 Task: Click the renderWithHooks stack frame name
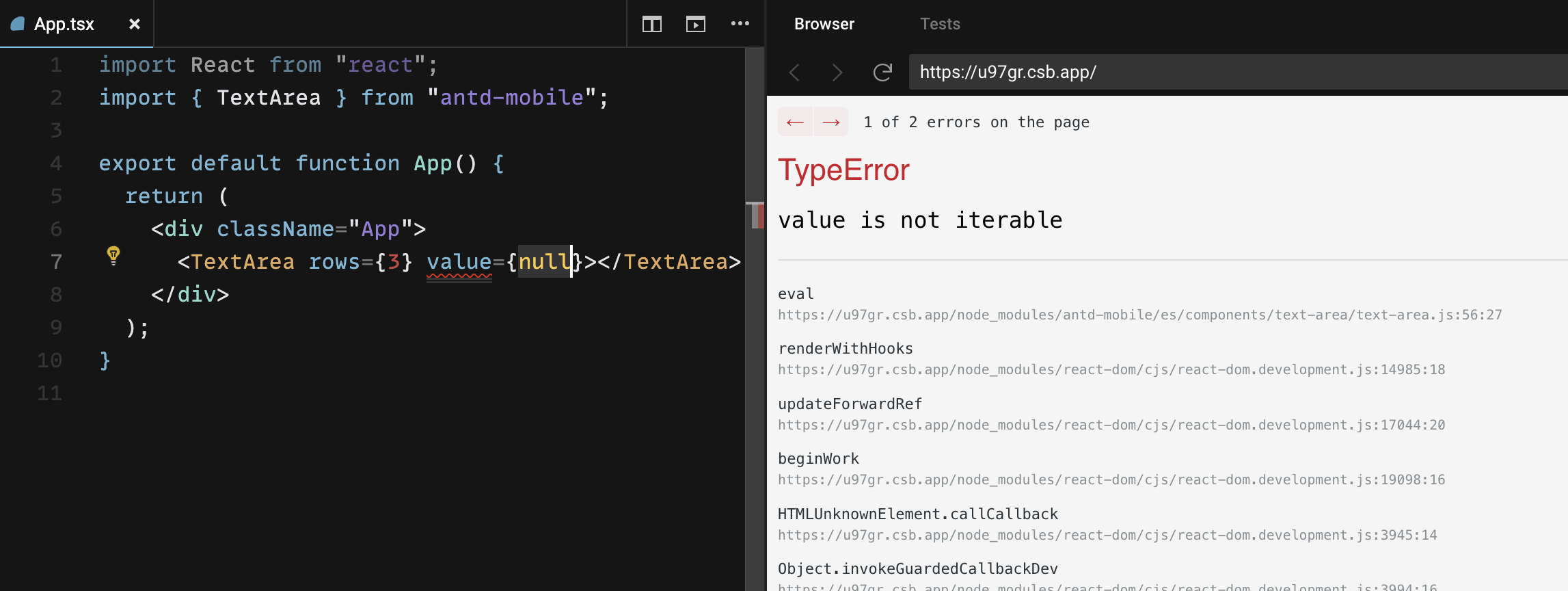click(x=846, y=348)
